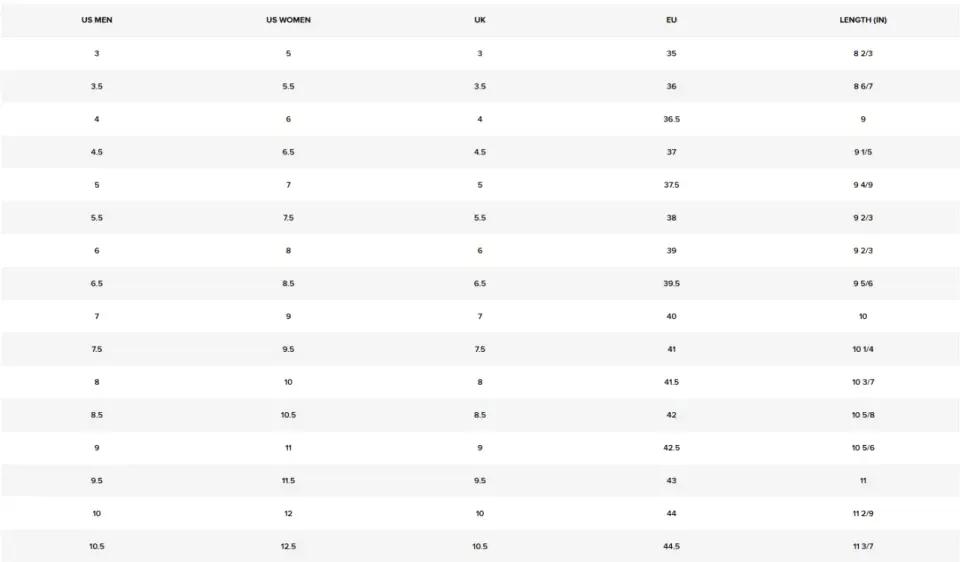960x562 pixels.
Task: Click the US WOMEN column header
Action: [288, 20]
